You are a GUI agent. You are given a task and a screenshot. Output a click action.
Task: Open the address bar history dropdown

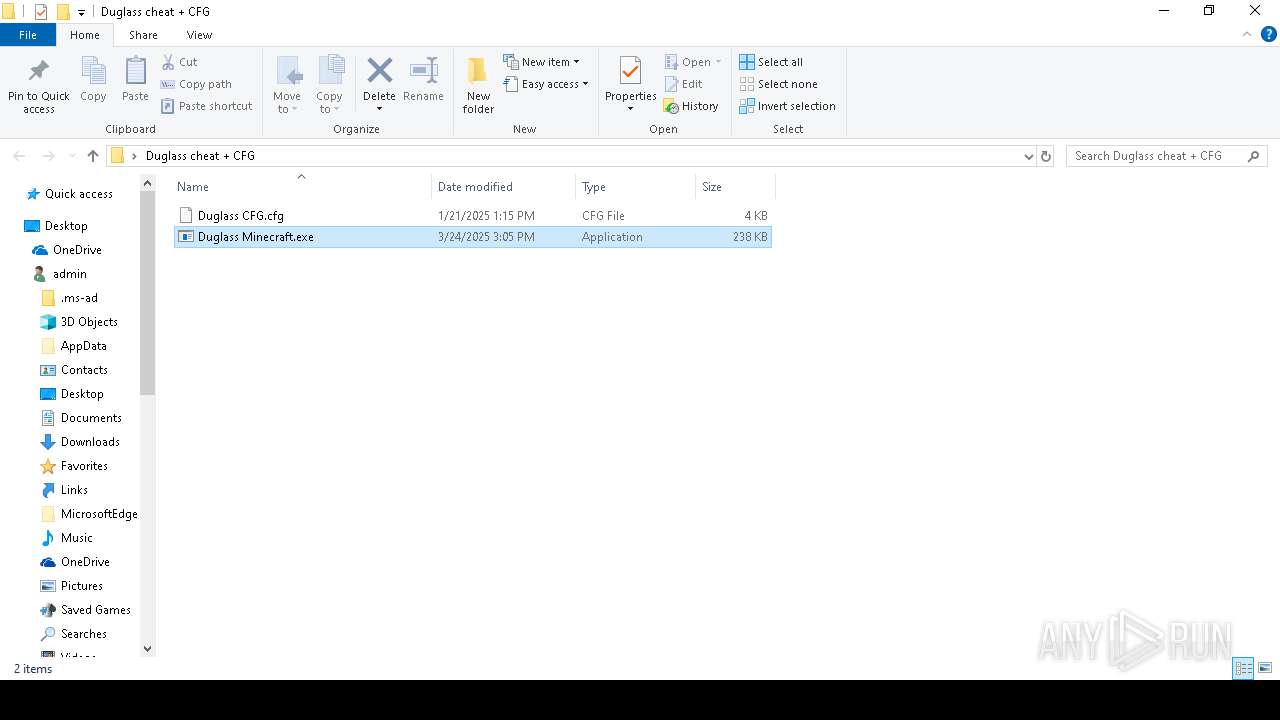[x=1028, y=156]
